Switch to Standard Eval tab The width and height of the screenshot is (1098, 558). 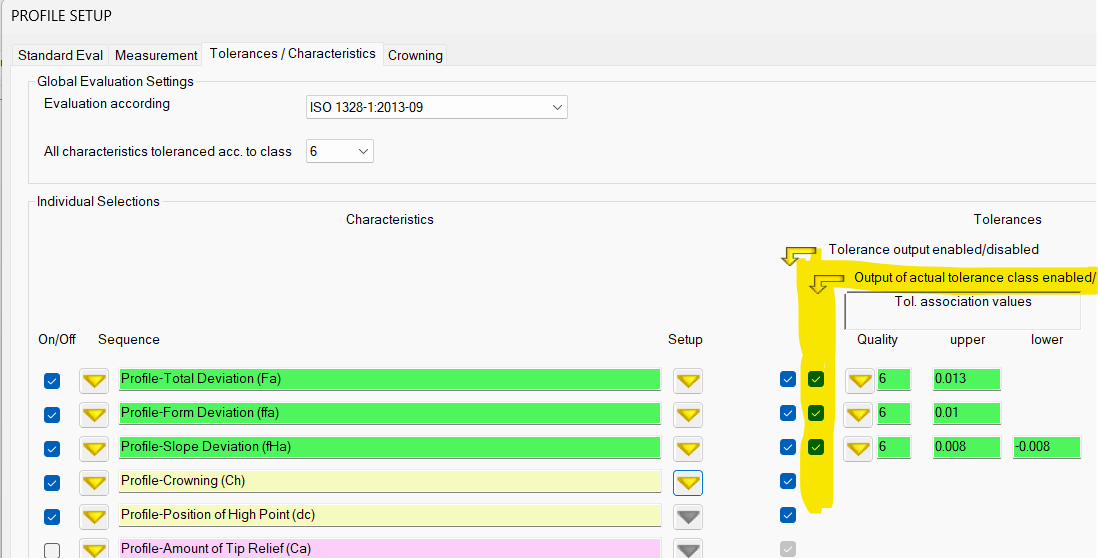coord(60,55)
